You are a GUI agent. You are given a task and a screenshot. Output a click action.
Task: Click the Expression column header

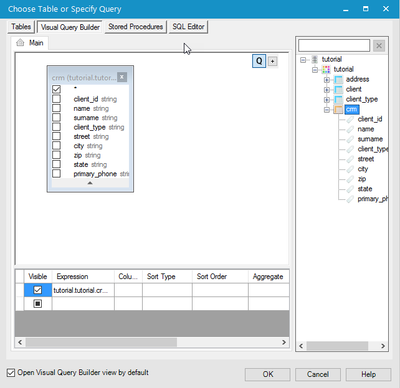(x=83, y=277)
